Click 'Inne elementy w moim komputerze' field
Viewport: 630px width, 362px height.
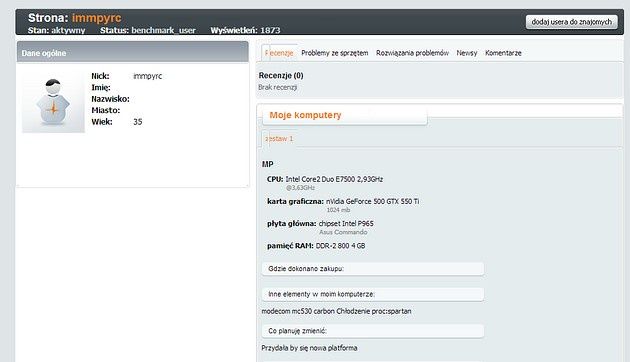[372, 294]
